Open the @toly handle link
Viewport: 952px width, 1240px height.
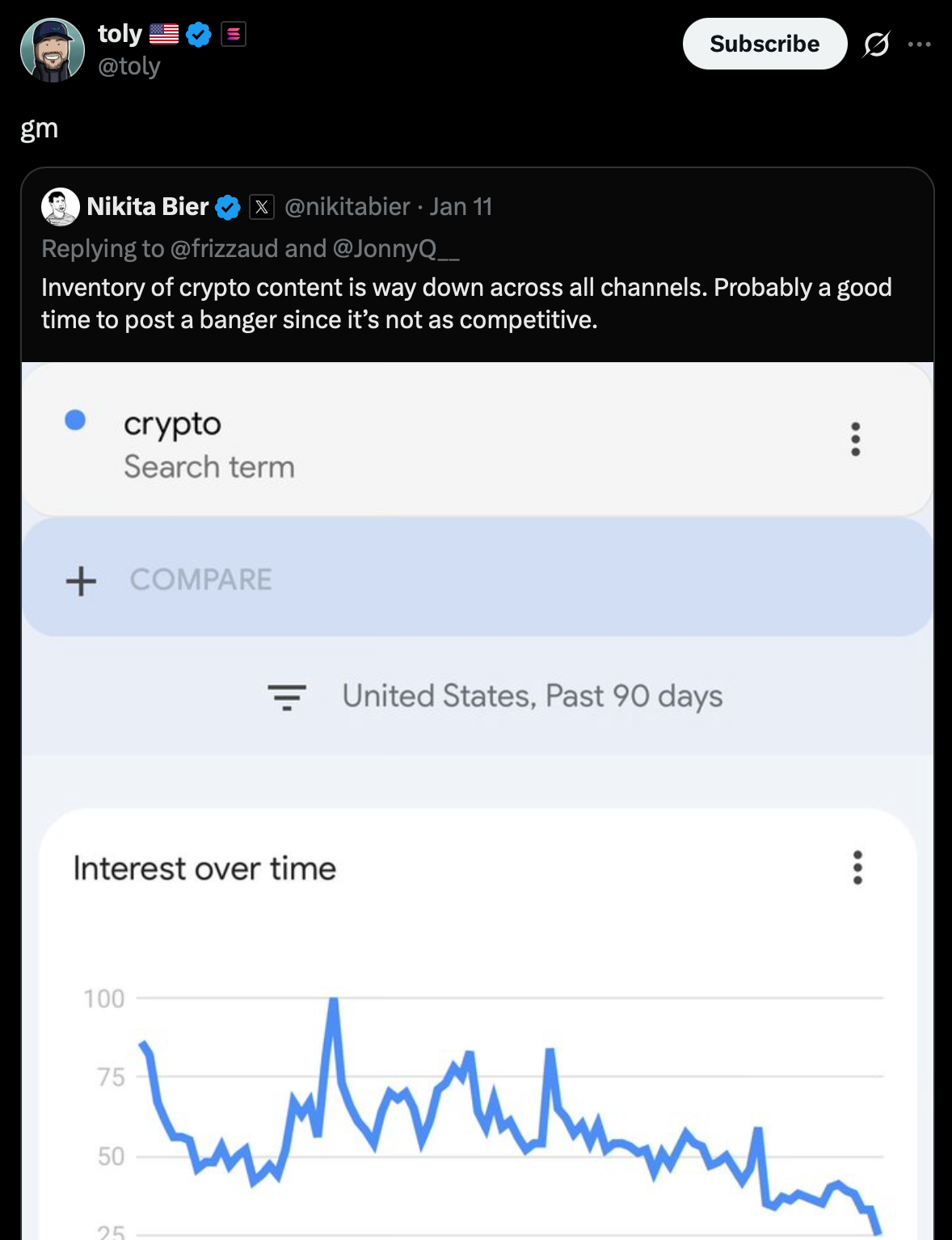click(x=129, y=66)
